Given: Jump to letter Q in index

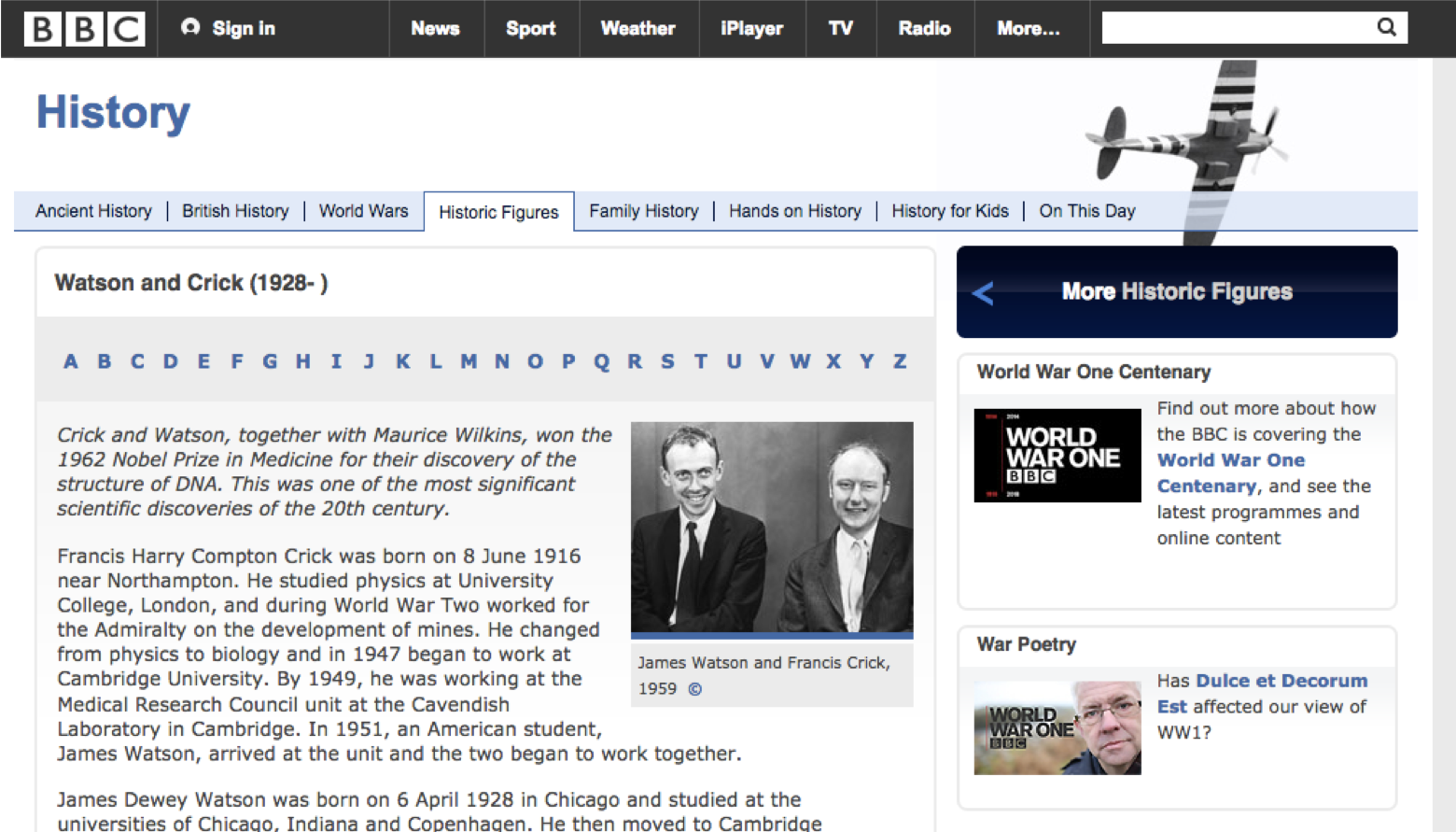Looking at the screenshot, I should 602,361.
